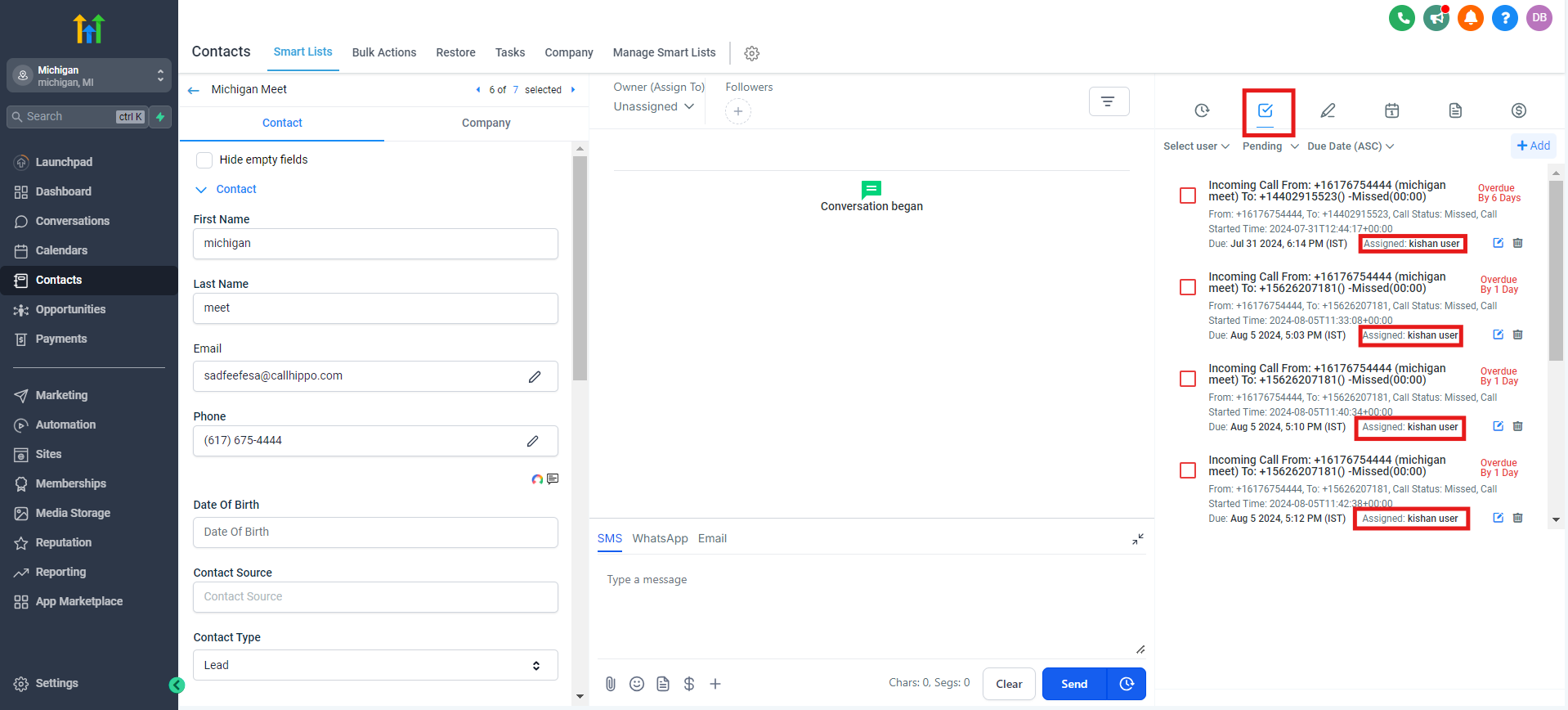Edit the phone field pencil icon
This screenshot has height=710, width=1568.
coord(533,441)
